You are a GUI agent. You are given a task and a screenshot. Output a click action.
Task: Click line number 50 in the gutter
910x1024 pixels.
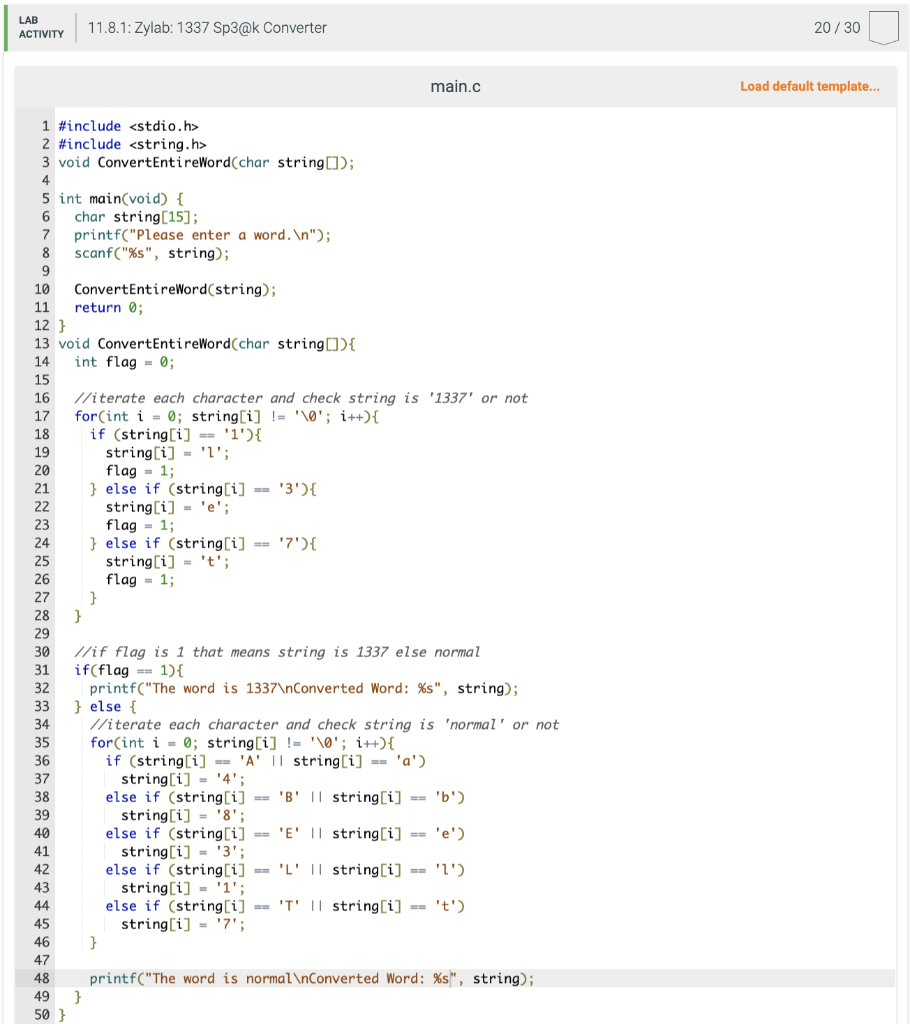pos(42,1015)
